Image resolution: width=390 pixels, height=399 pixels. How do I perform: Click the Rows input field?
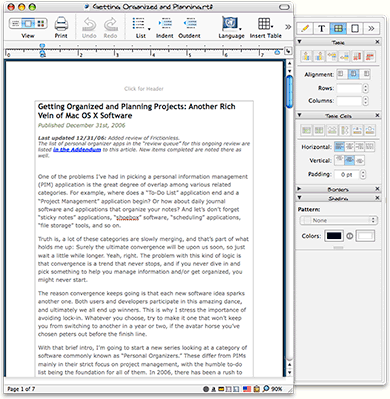pos(349,88)
